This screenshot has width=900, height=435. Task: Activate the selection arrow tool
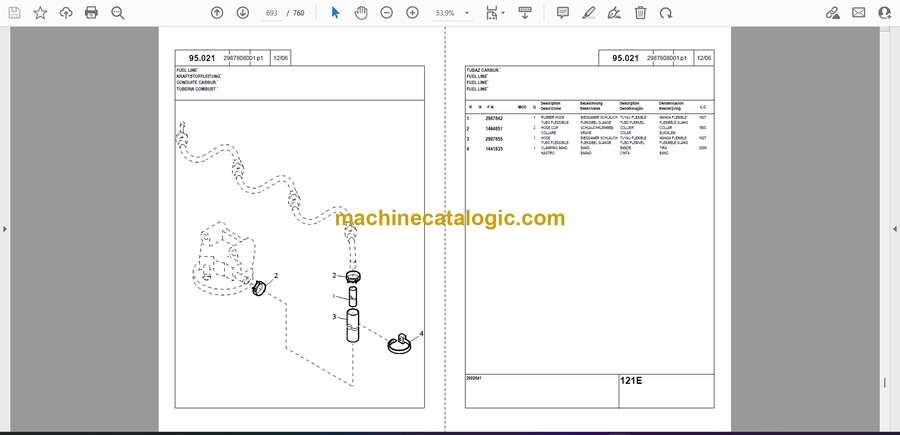336,13
